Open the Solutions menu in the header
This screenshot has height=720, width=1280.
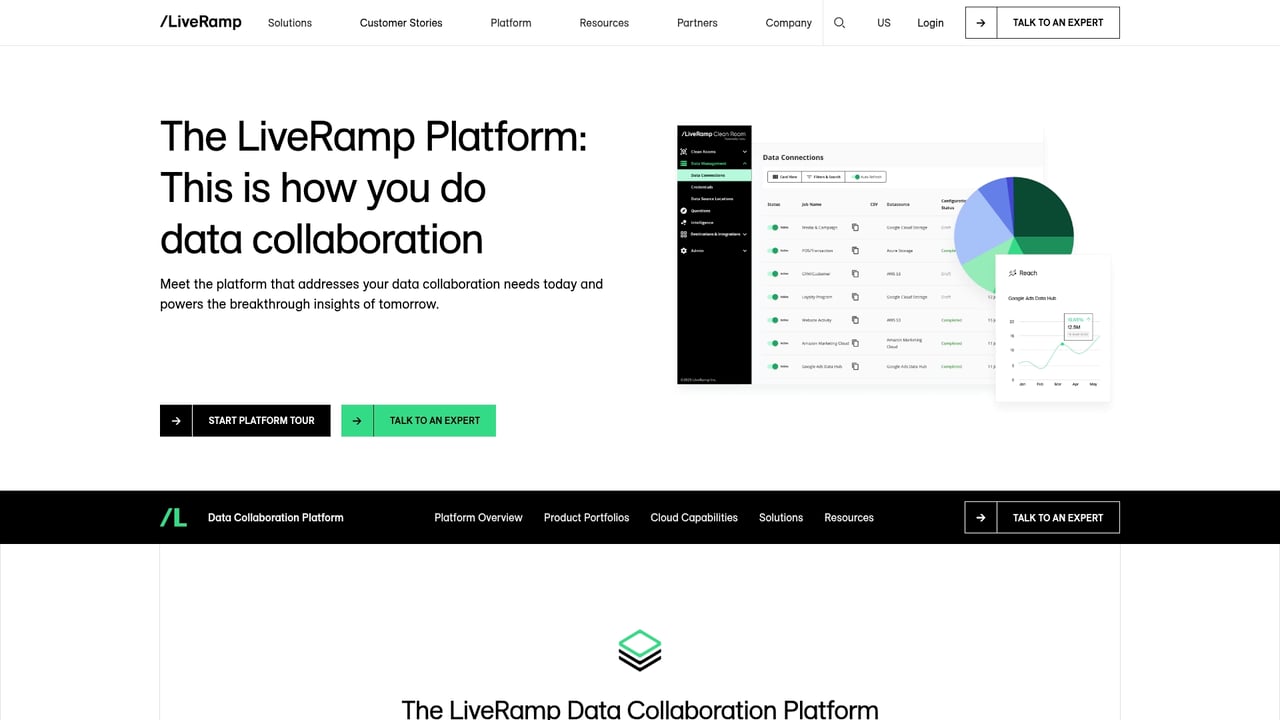point(289,22)
